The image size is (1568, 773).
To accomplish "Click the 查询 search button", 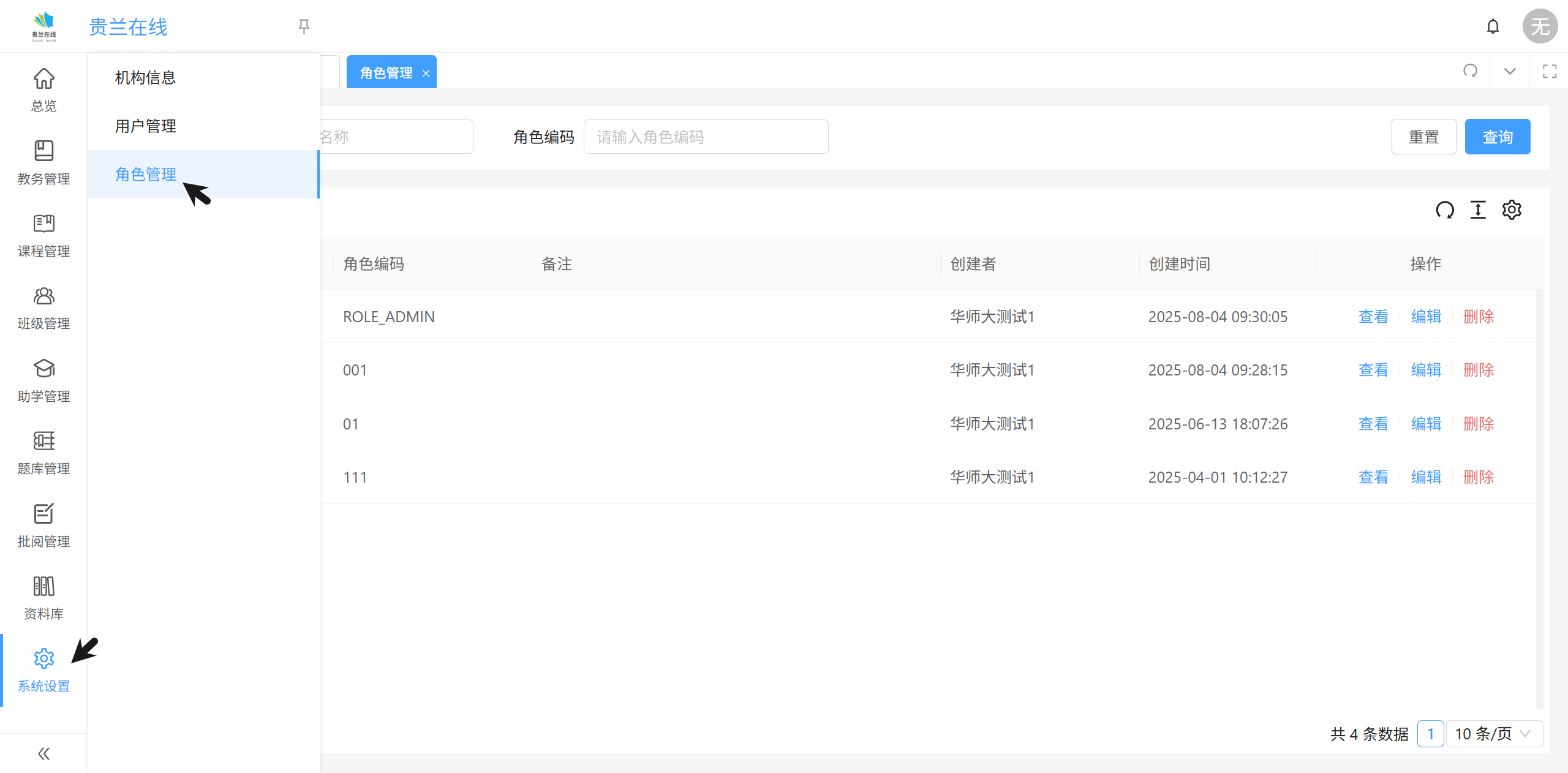I will click(x=1497, y=137).
